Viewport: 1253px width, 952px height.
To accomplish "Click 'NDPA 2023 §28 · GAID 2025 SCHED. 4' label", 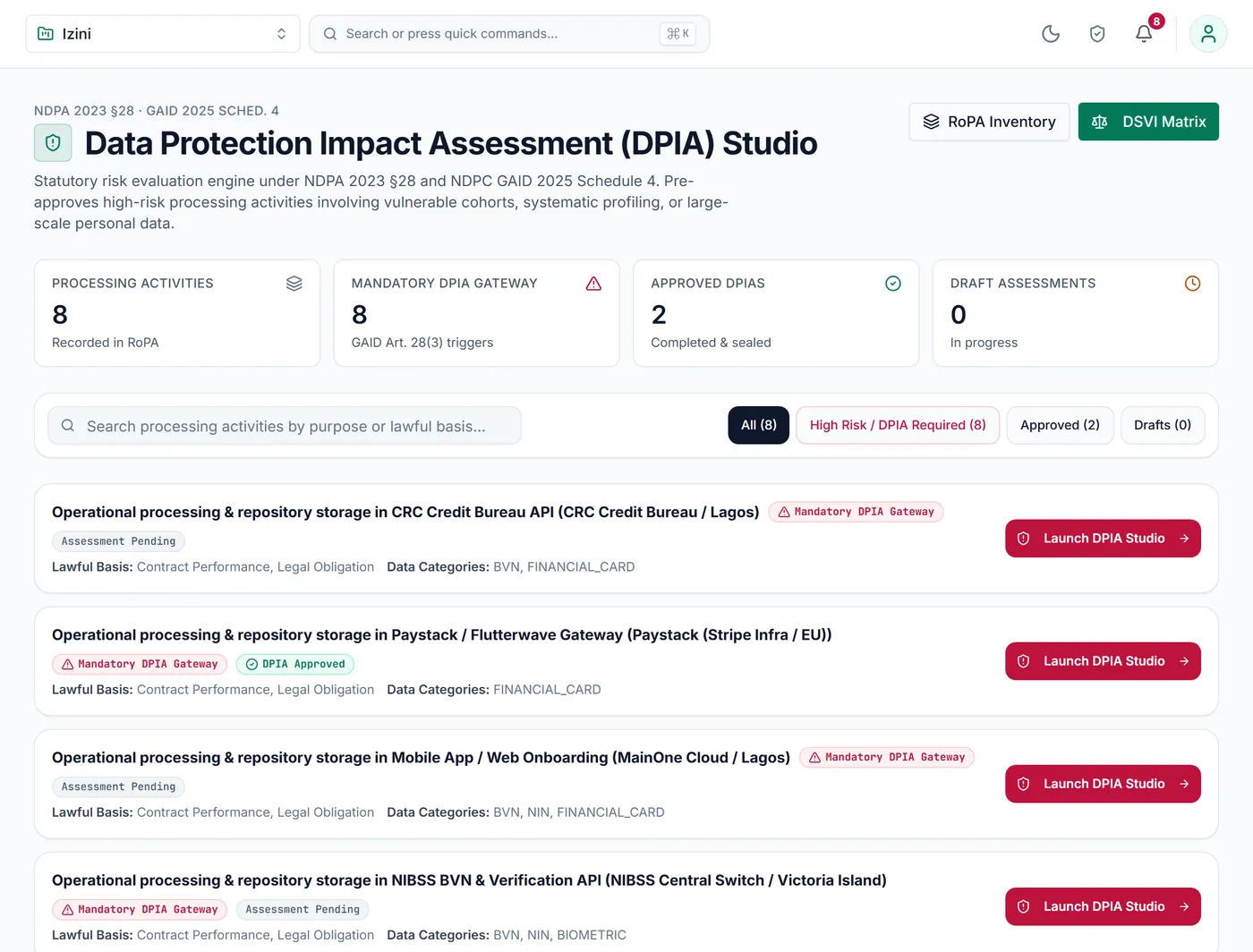I will pyautogui.click(x=157, y=111).
